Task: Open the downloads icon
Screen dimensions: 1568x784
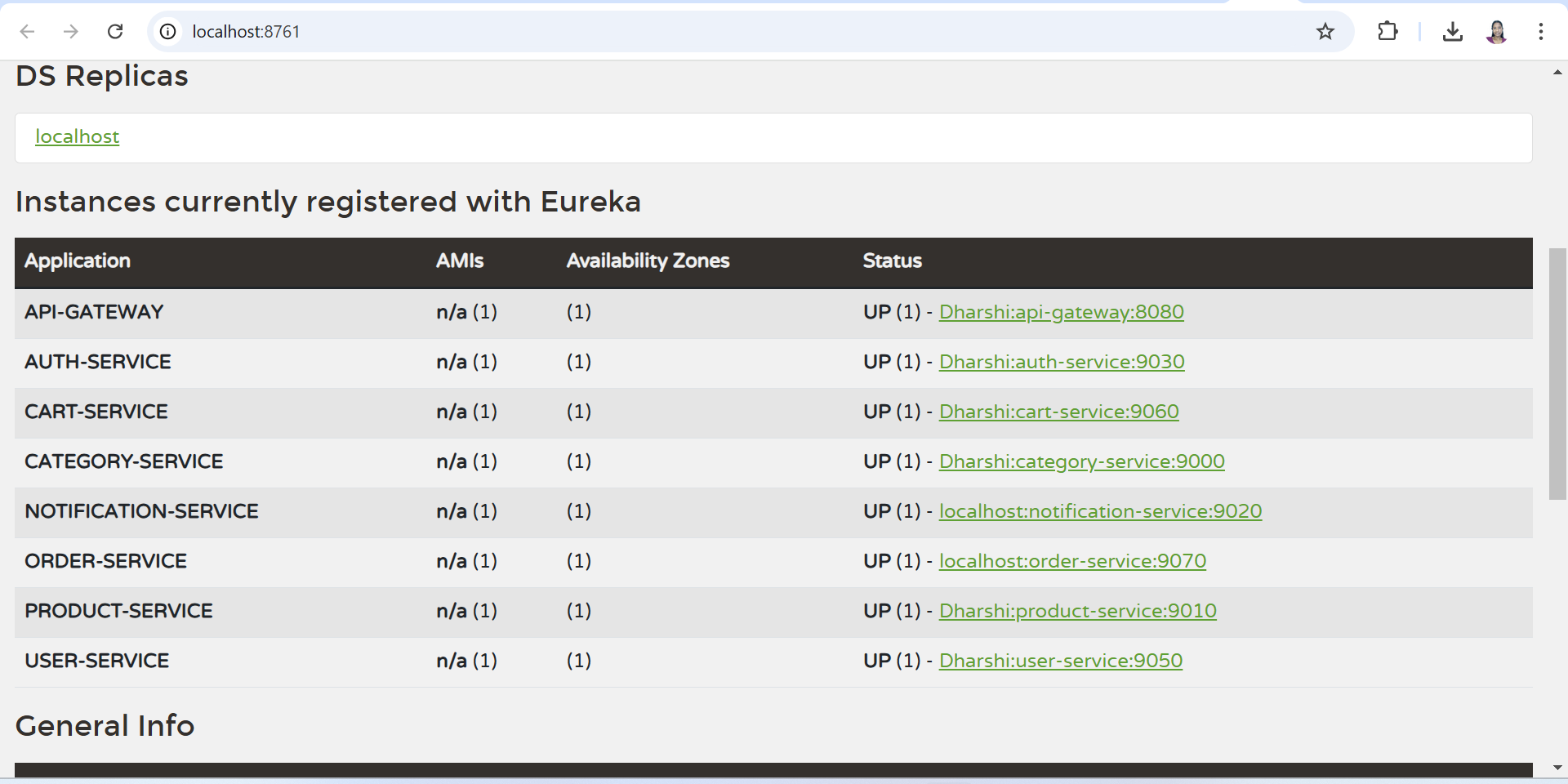Action: tap(1452, 31)
